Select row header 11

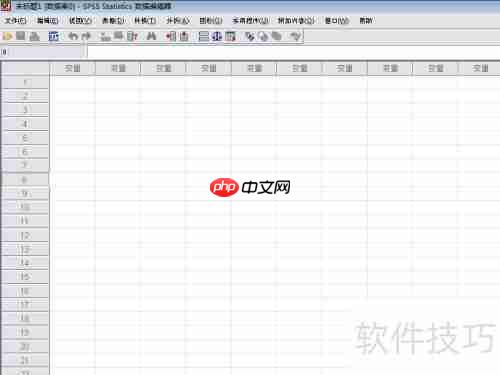coord(25,221)
